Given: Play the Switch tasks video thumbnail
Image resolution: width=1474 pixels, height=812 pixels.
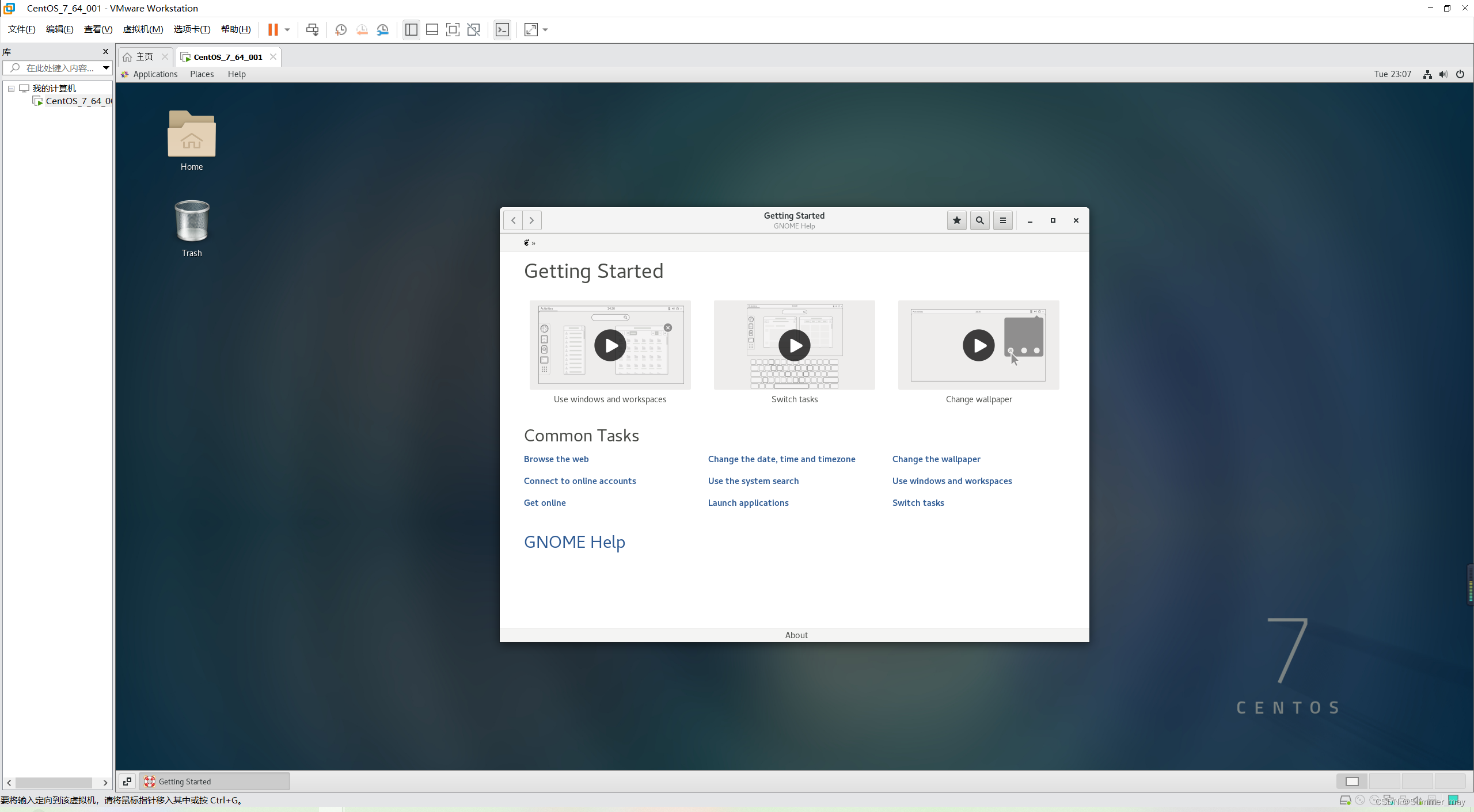Looking at the screenshot, I should [794, 345].
